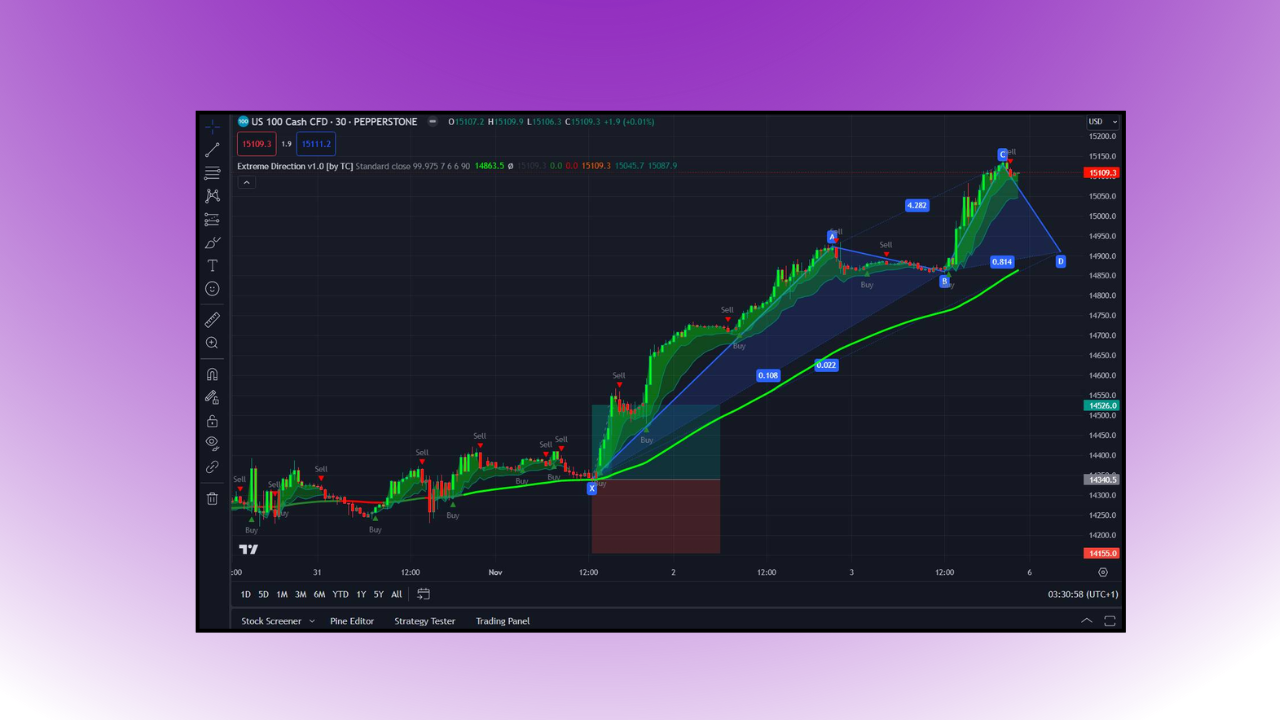Open the Pine Editor panel

352,620
